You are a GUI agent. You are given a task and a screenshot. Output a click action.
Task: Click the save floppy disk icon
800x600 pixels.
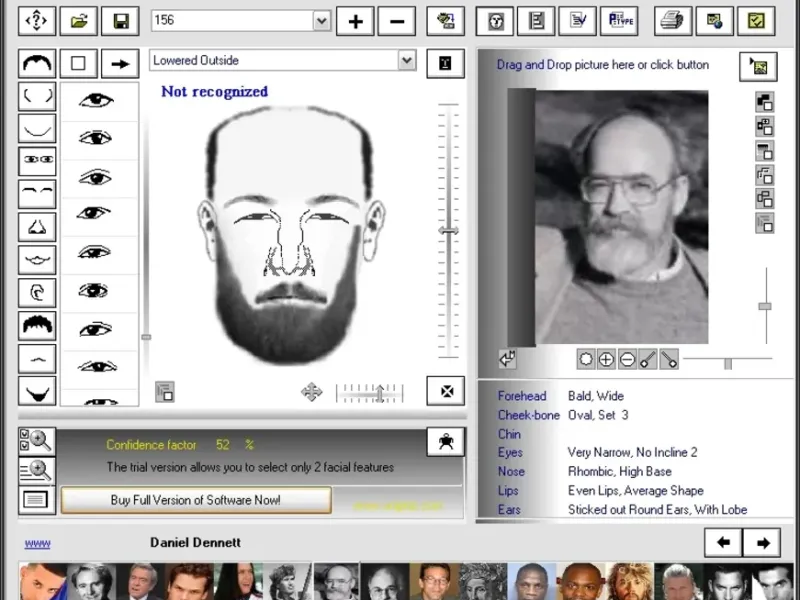pyautogui.click(x=120, y=21)
